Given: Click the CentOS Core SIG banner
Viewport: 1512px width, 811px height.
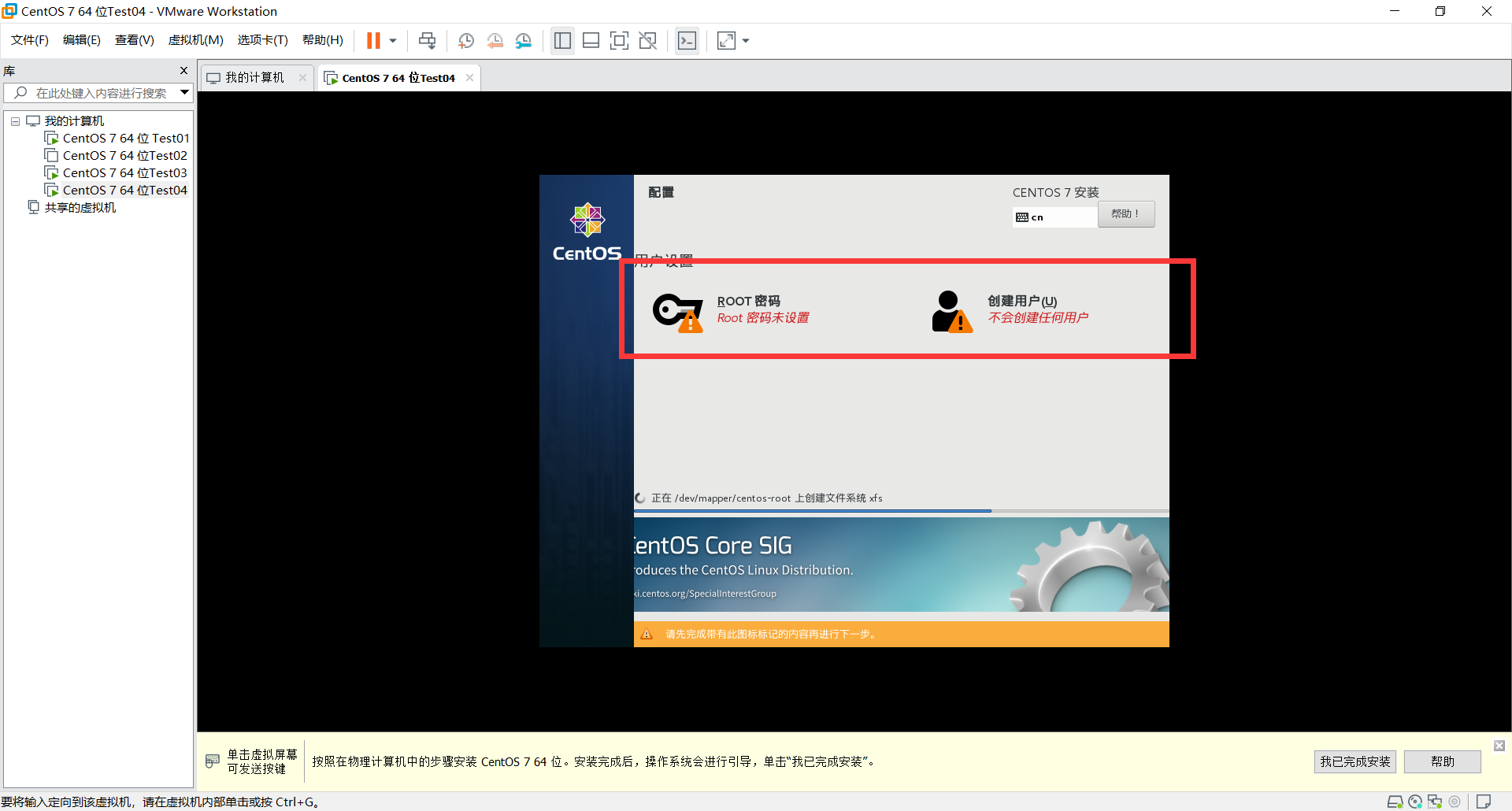Looking at the screenshot, I should click(x=902, y=565).
